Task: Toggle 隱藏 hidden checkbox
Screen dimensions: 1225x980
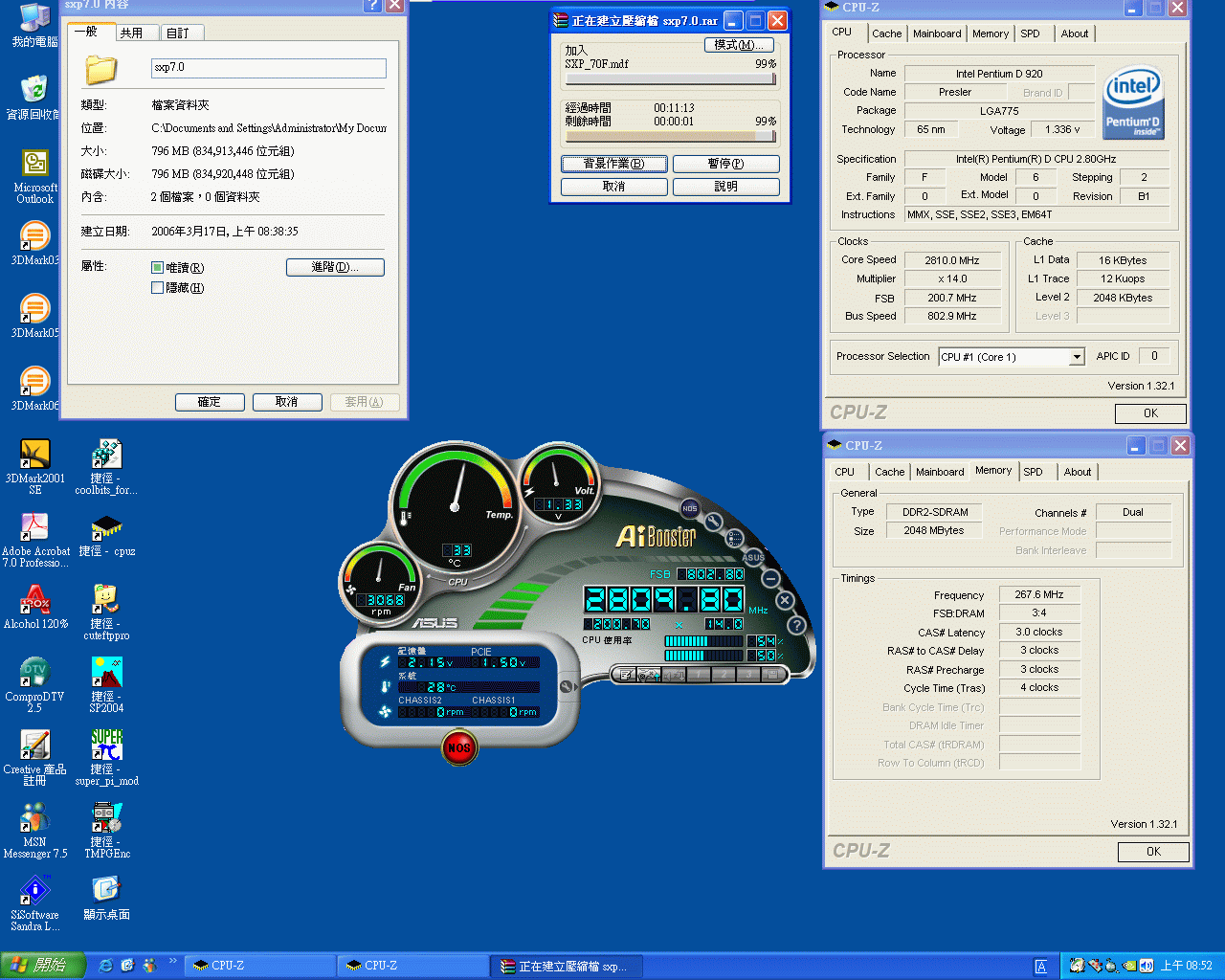Action: [x=157, y=288]
